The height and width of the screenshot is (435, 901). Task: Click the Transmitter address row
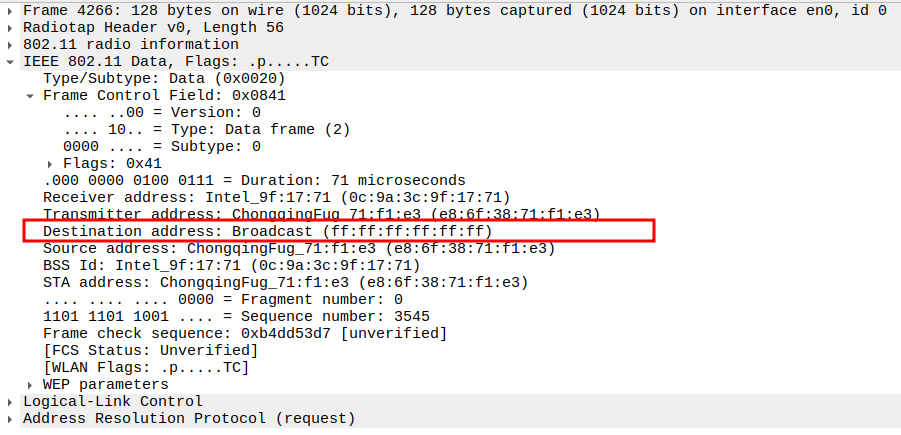[x=321, y=214]
